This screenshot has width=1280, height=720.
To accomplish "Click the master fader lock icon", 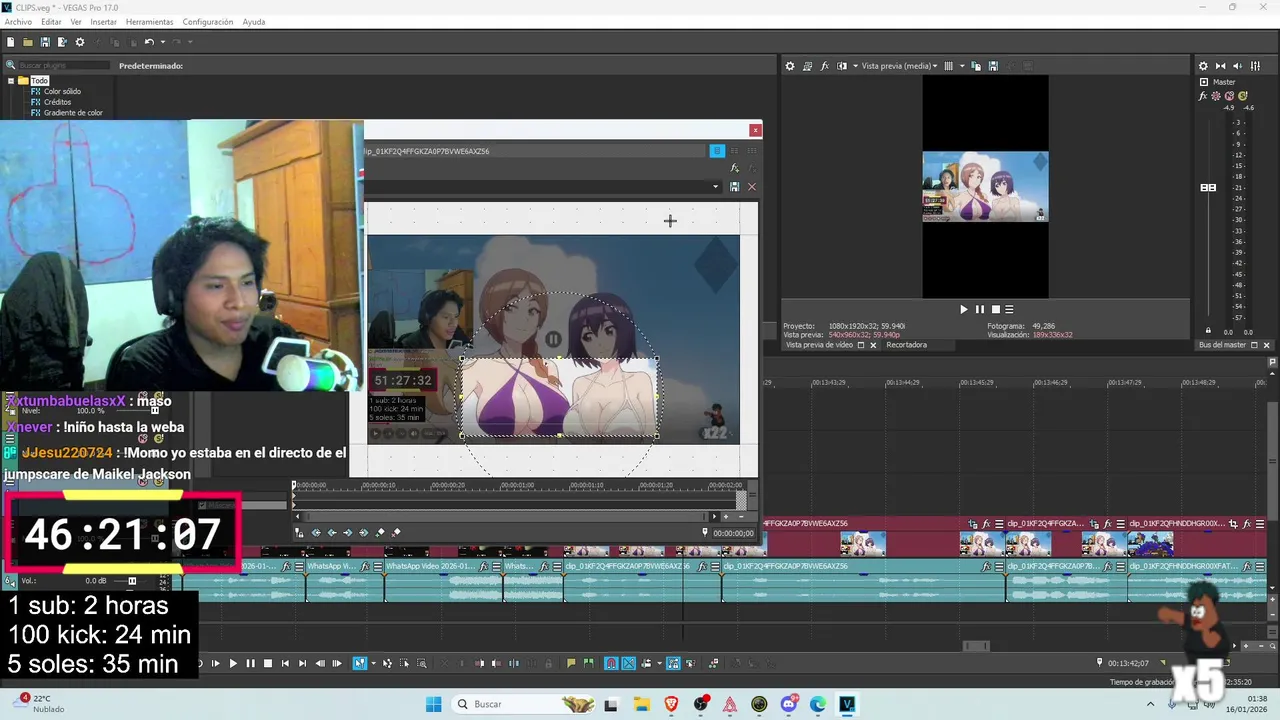I will tap(1208, 331).
